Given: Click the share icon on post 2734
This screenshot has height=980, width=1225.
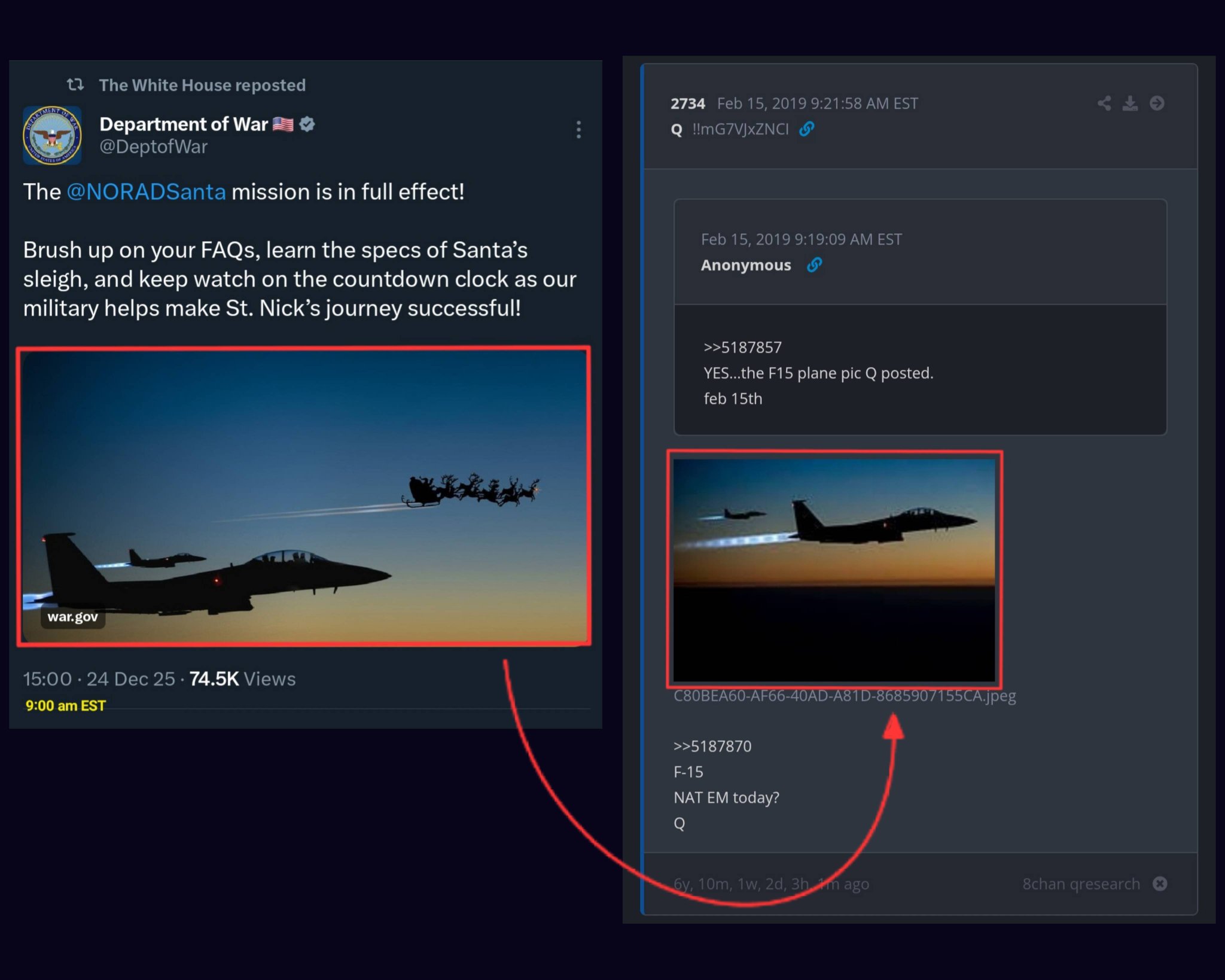Looking at the screenshot, I should pyautogui.click(x=1104, y=104).
